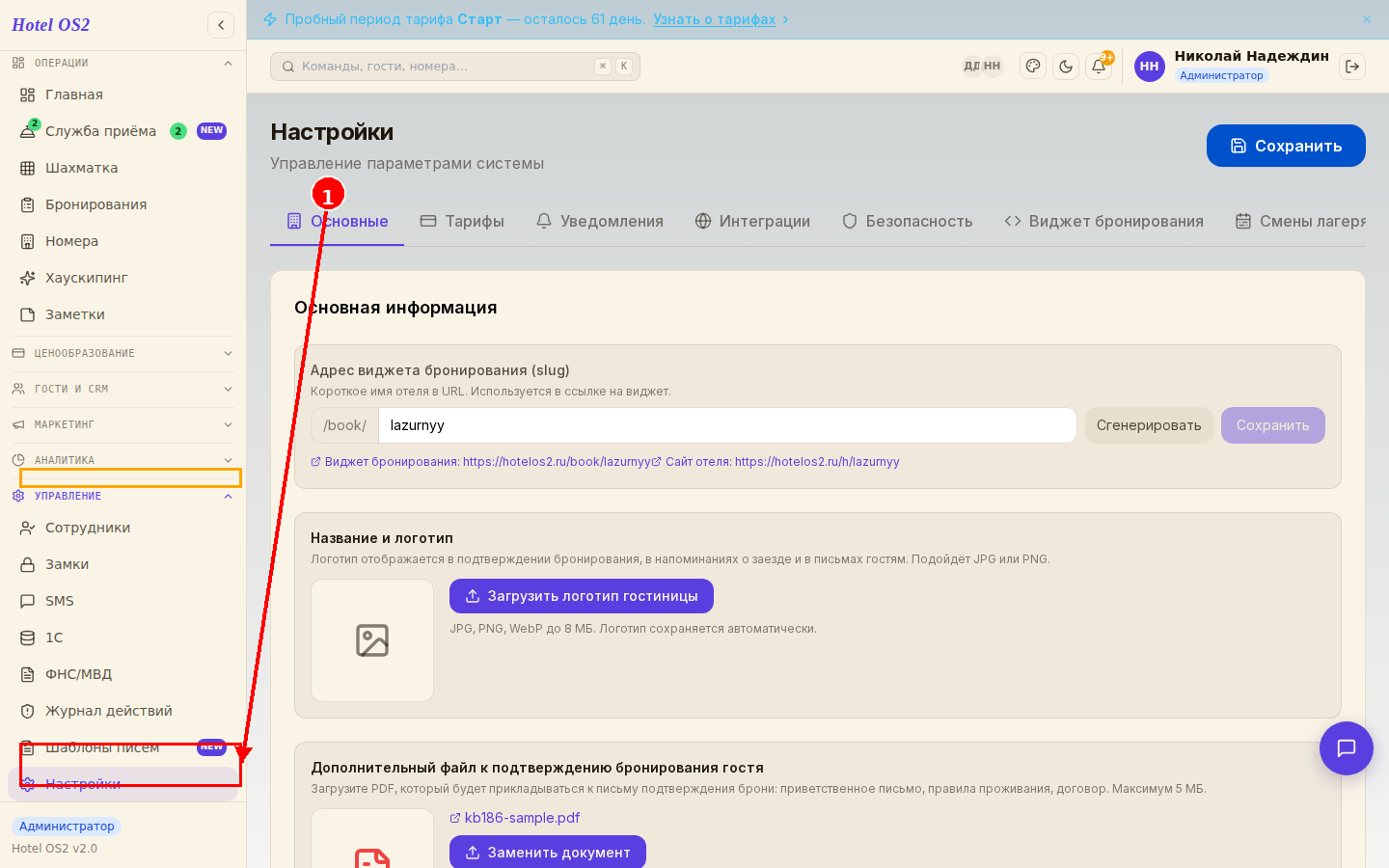Switch to the Тарифы tab
Screen dimensions: 1389x868
point(462,221)
